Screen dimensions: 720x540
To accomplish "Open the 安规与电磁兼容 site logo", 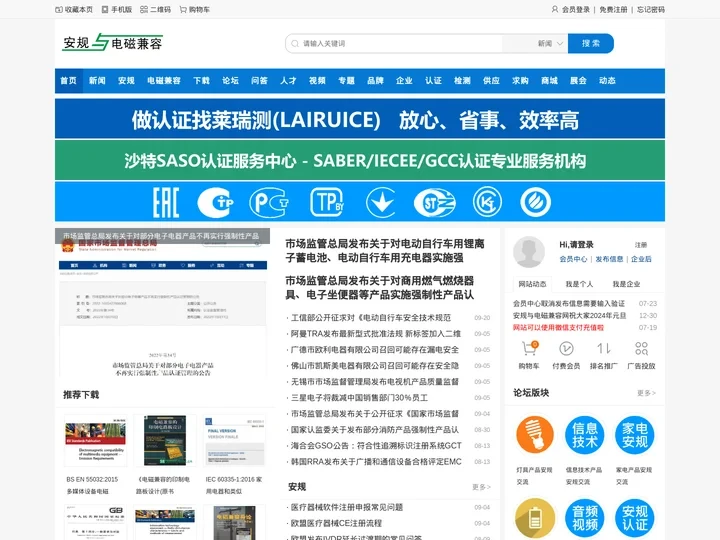I will 112,43.
